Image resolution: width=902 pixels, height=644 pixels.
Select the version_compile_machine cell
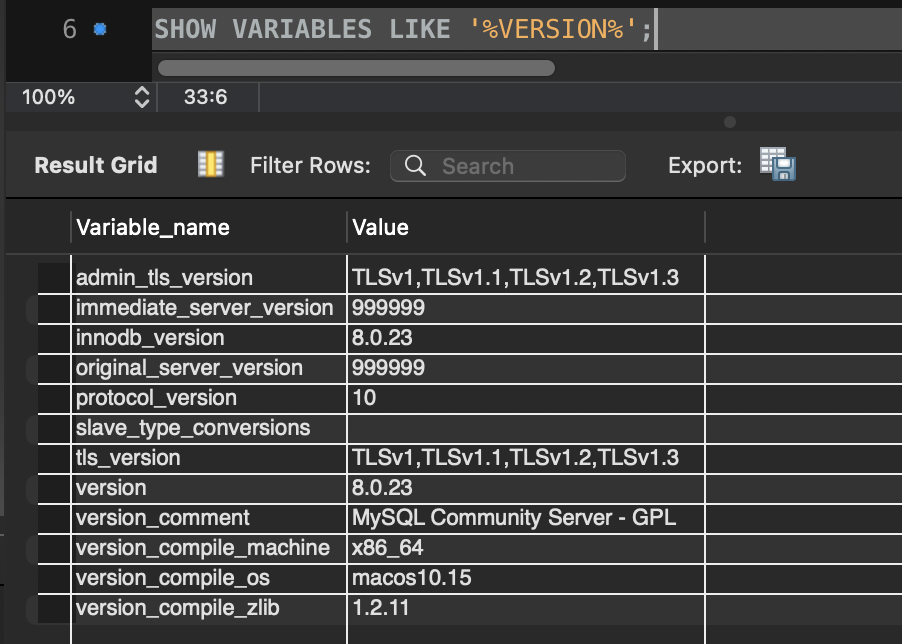(209, 548)
